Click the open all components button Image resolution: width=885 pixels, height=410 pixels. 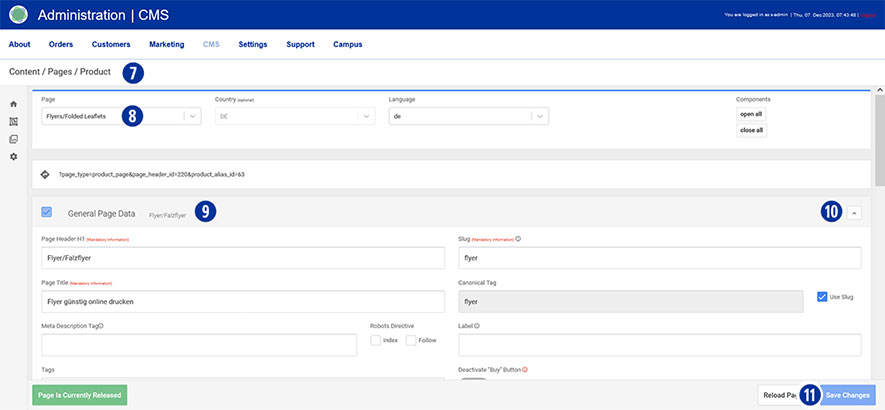751,114
